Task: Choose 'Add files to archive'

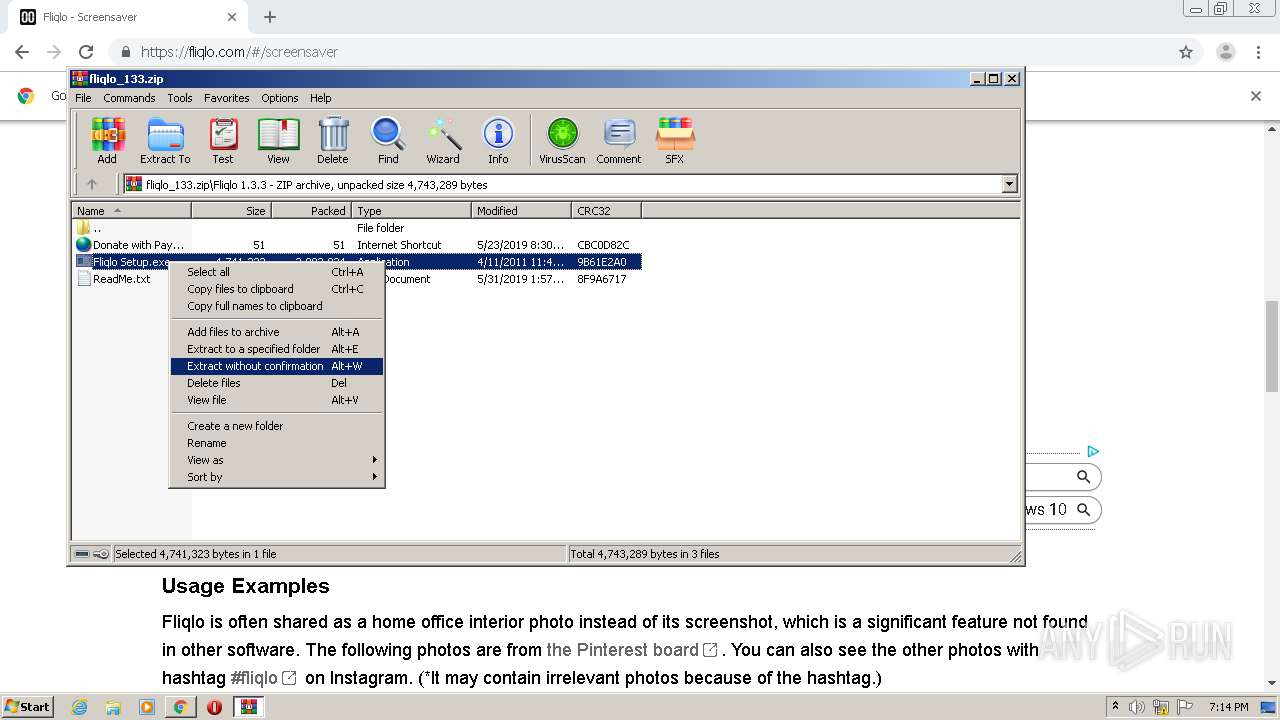Action: point(277,332)
